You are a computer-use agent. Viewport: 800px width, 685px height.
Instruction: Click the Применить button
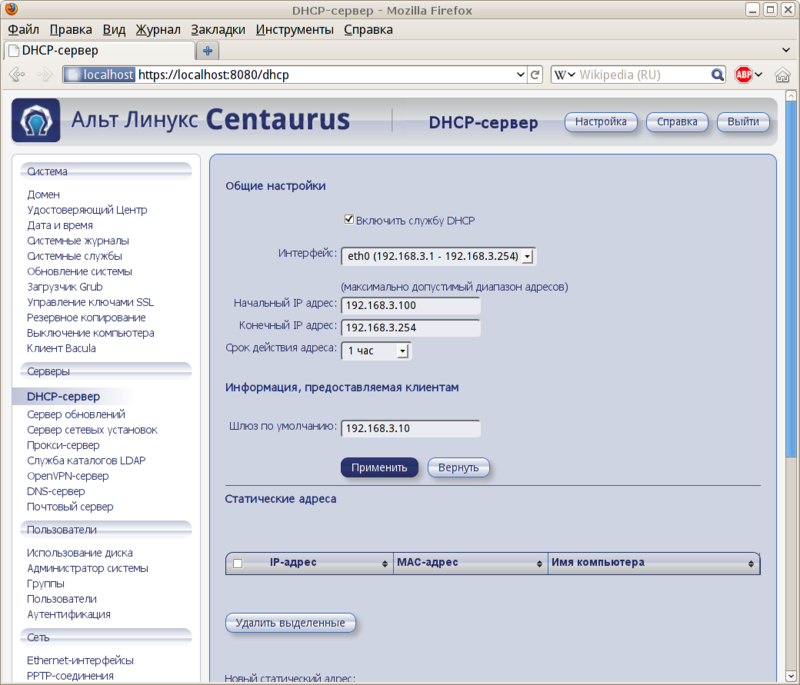[379, 468]
